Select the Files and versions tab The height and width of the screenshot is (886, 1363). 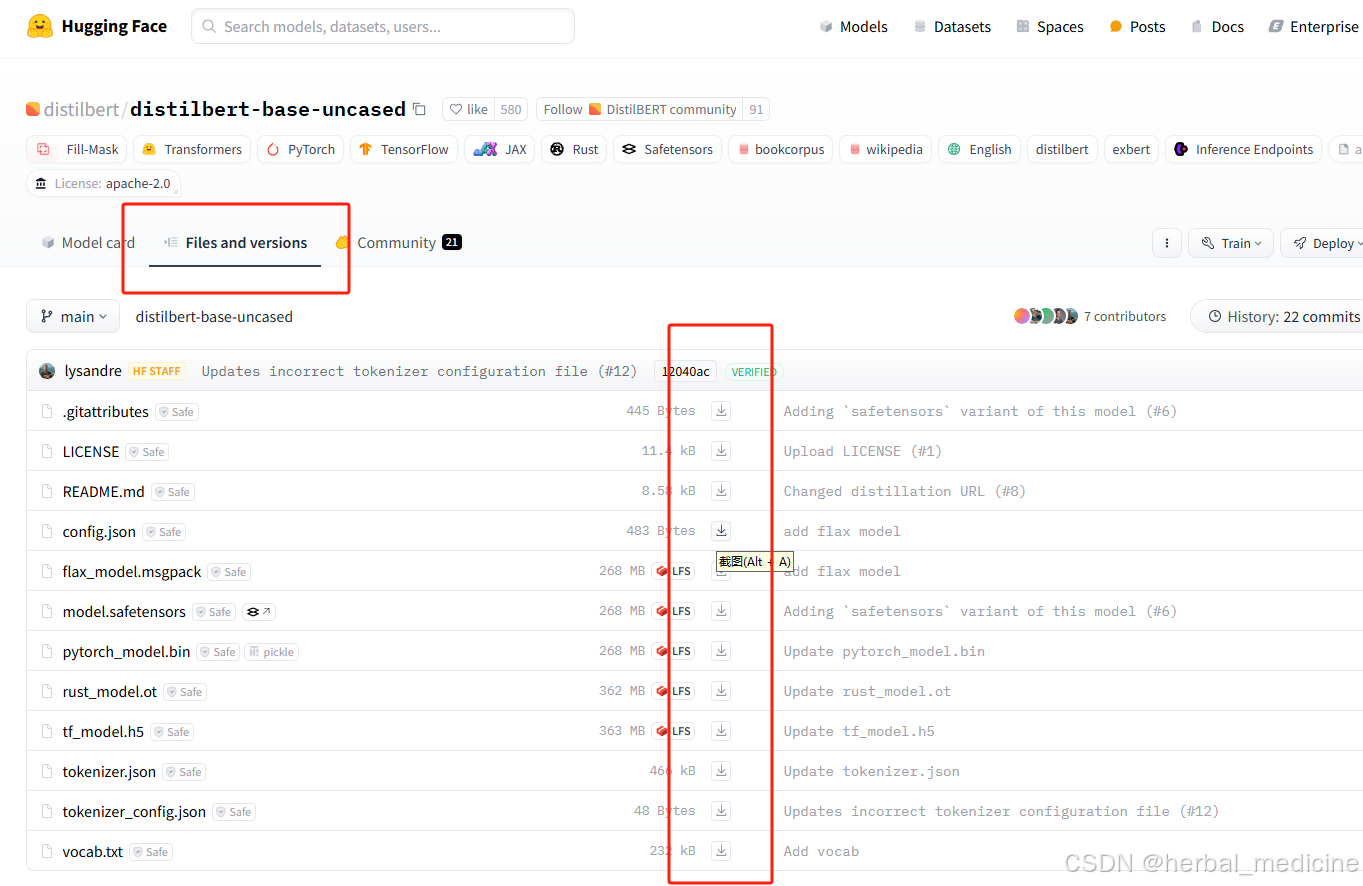click(x=235, y=243)
